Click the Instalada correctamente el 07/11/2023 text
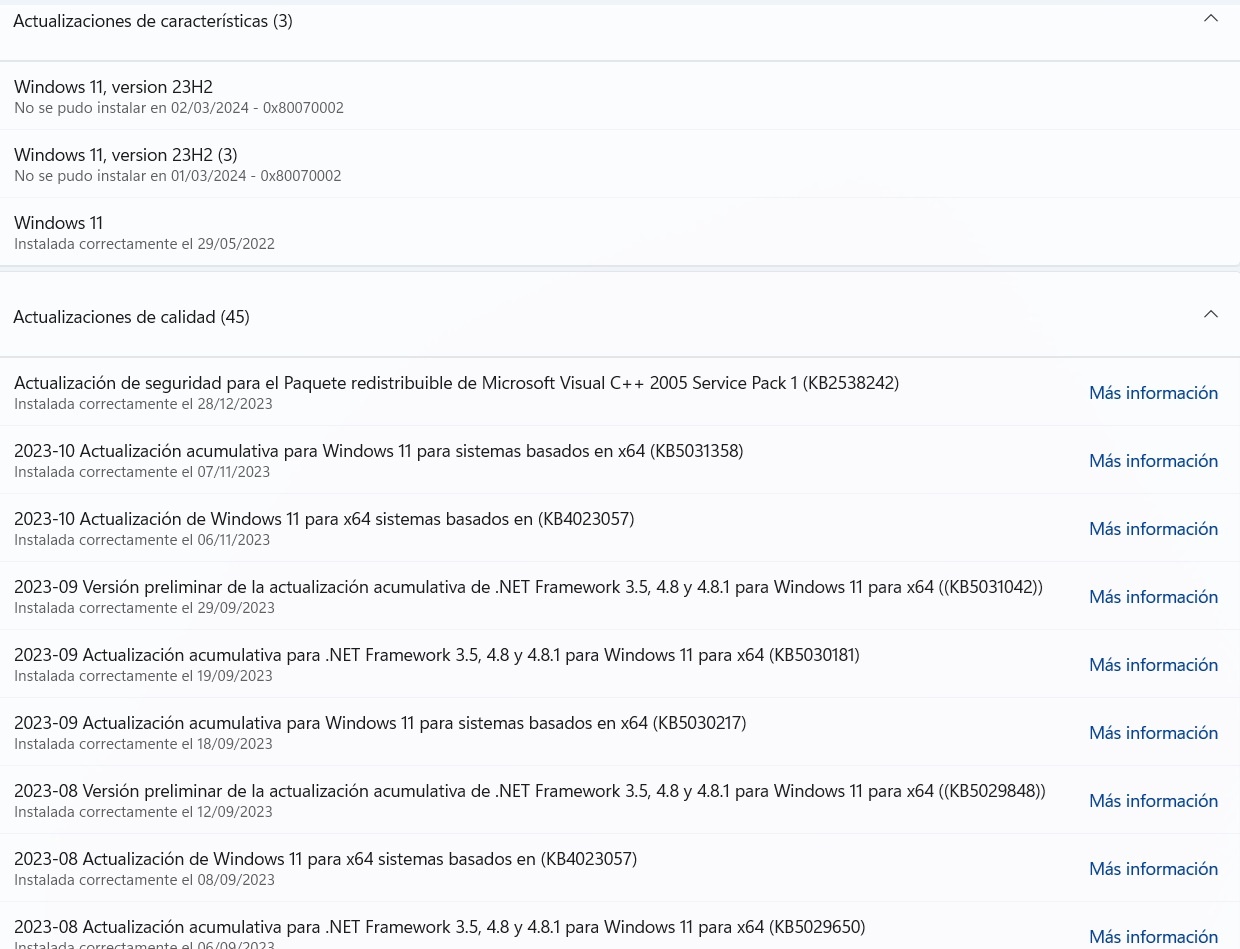Screen dimensions: 1240x949 tap(142, 472)
